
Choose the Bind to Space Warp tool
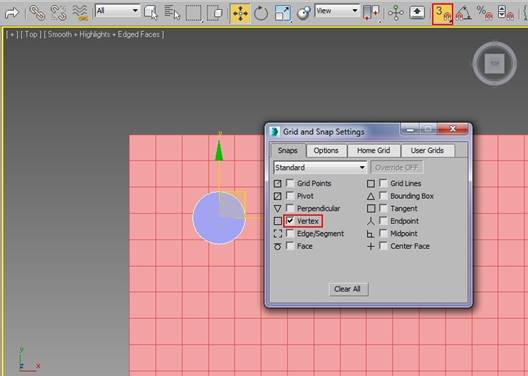[x=80, y=13]
